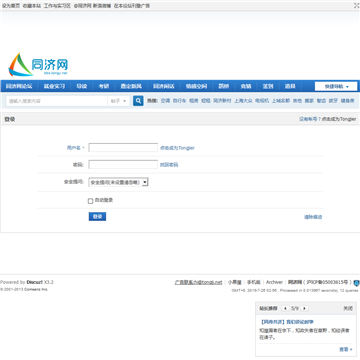360x360 pixels.
Task: Click the ad@tongji.net advertising contact link
Action: (x=198, y=282)
